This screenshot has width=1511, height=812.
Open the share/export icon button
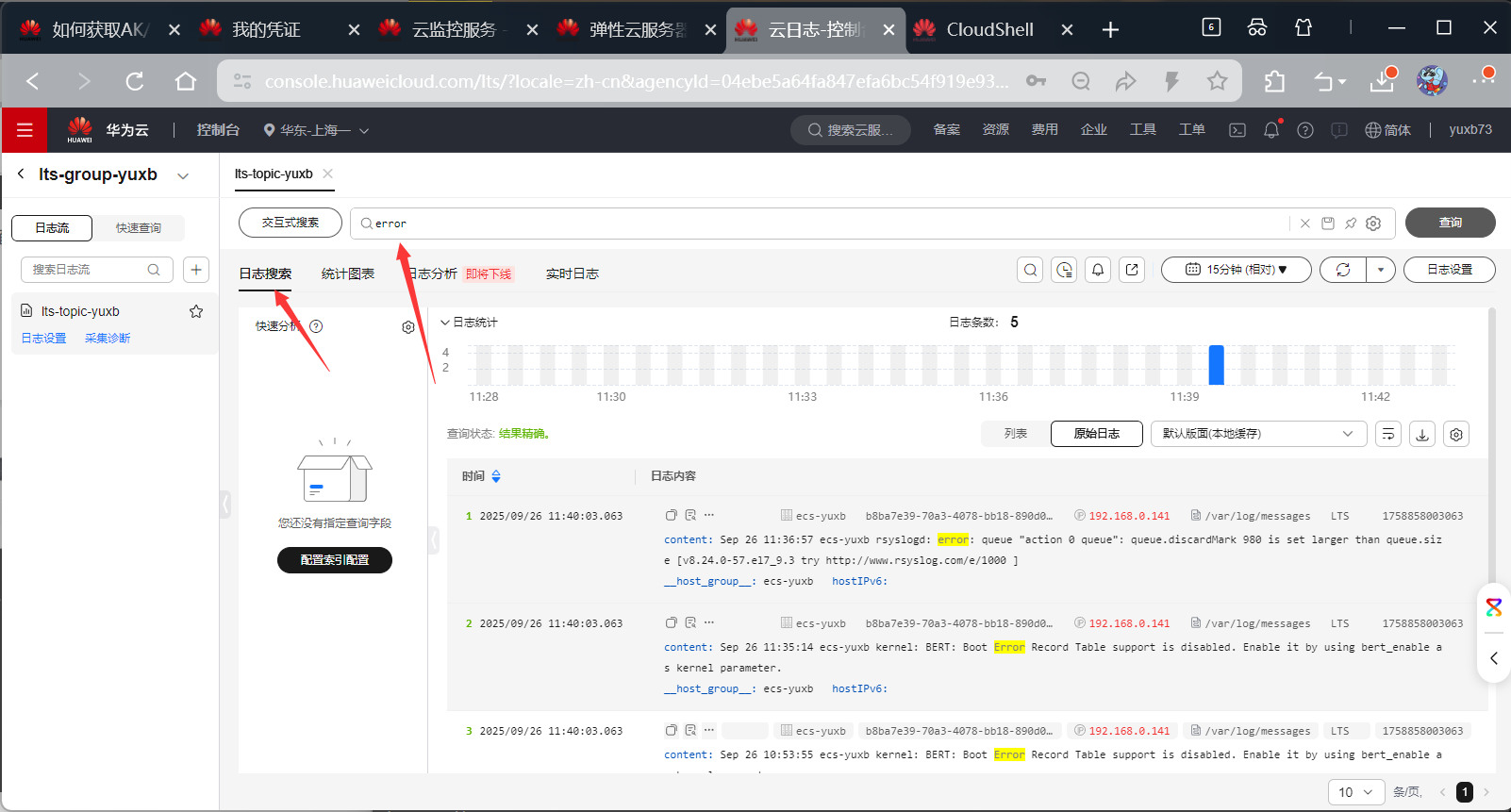pyautogui.click(x=1132, y=270)
